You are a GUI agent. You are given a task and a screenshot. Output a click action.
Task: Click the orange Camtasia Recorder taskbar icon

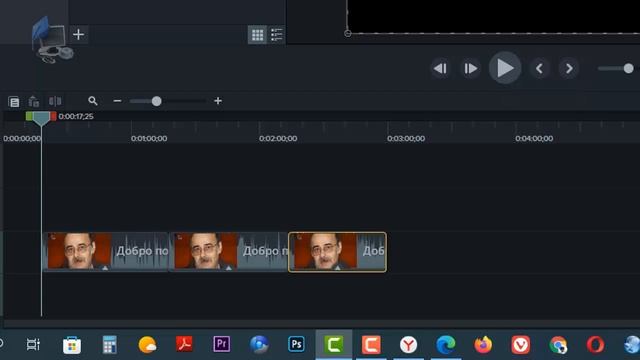[x=371, y=345]
